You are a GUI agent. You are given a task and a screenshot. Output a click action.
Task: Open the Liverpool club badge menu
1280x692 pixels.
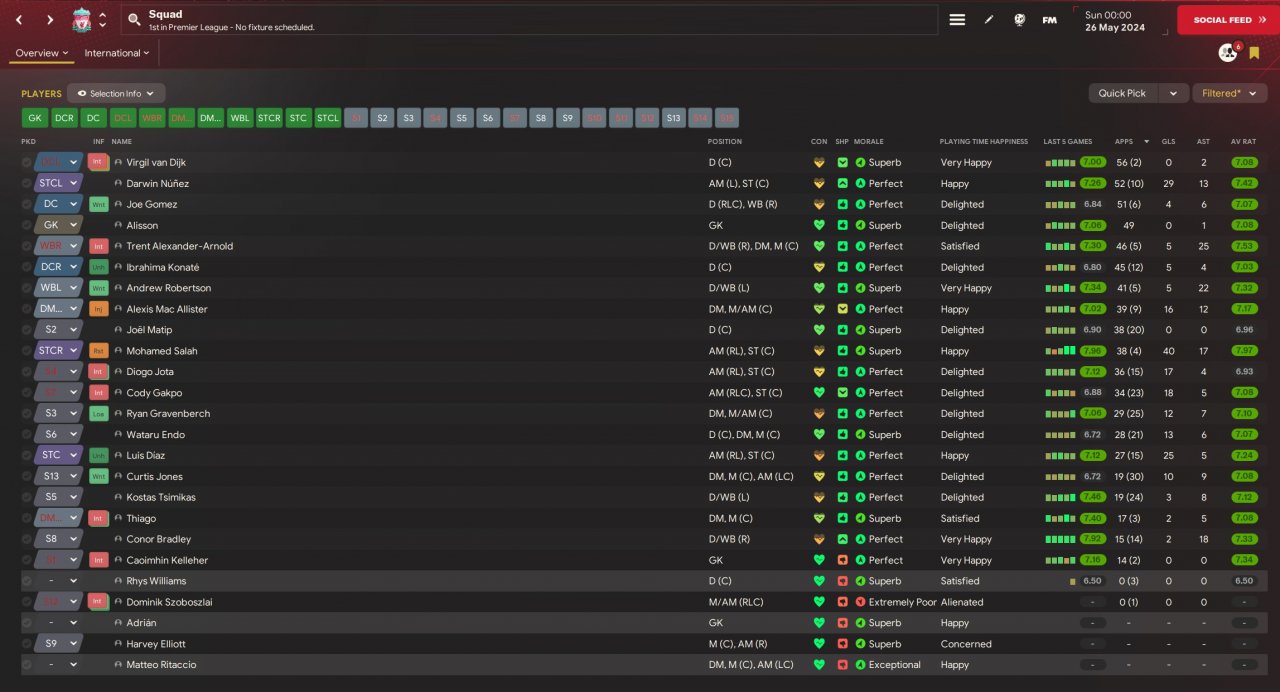point(82,20)
